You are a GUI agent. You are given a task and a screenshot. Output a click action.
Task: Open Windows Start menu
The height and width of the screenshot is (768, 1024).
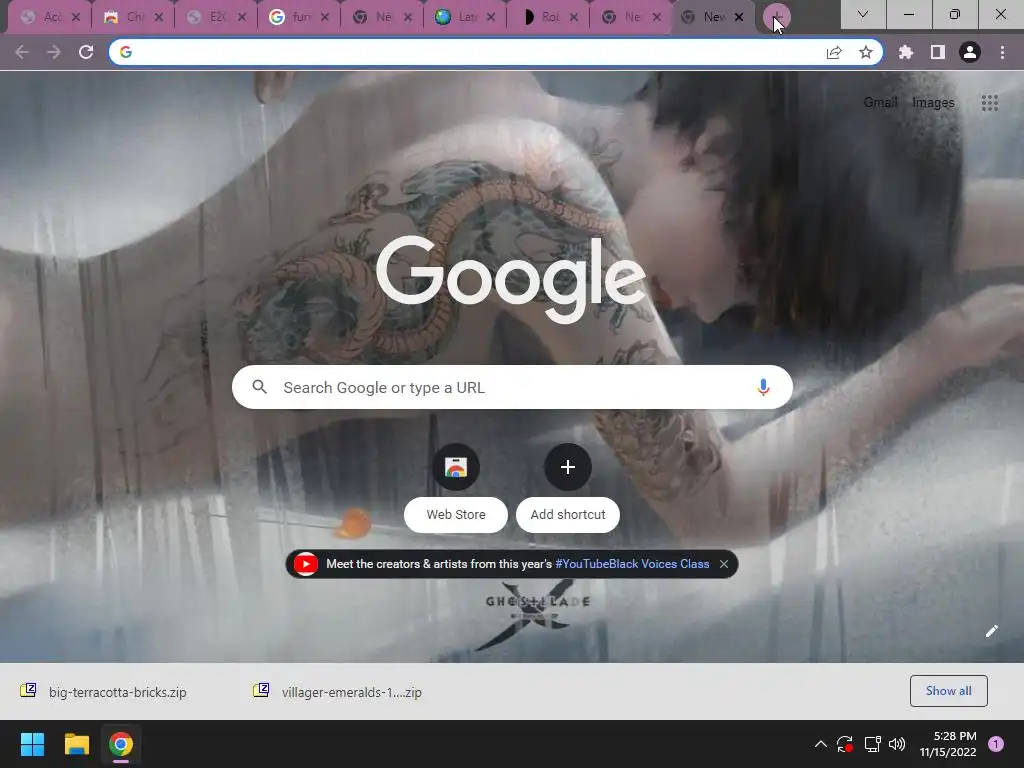32,744
